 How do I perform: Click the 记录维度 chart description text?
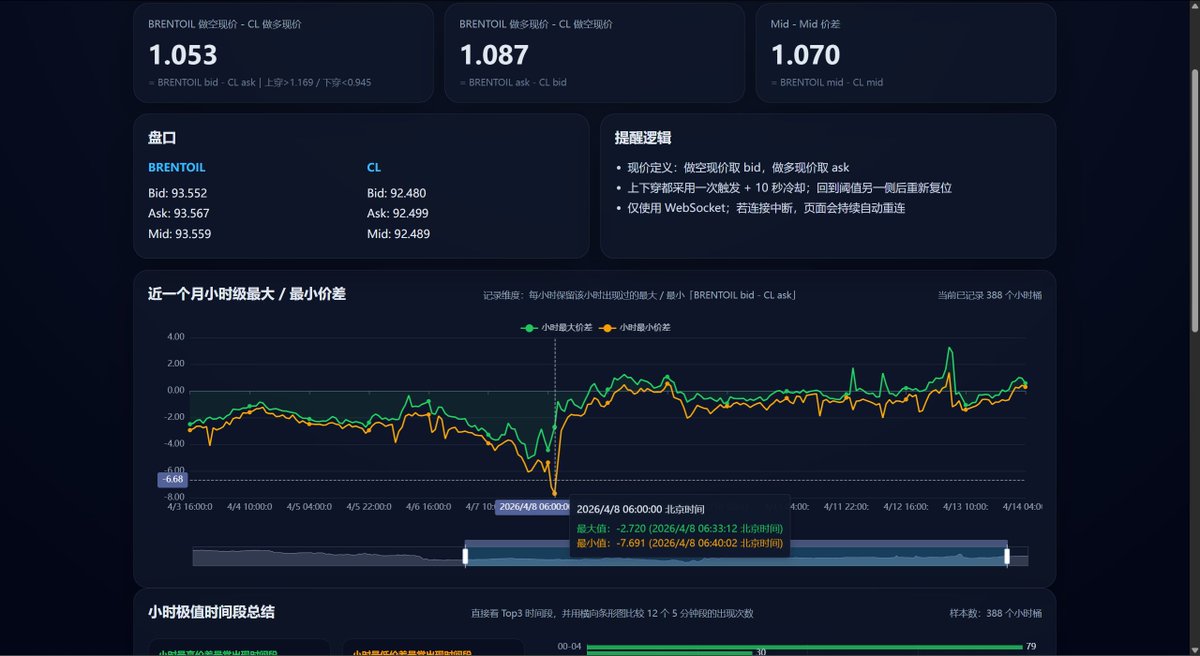click(x=639, y=295)
